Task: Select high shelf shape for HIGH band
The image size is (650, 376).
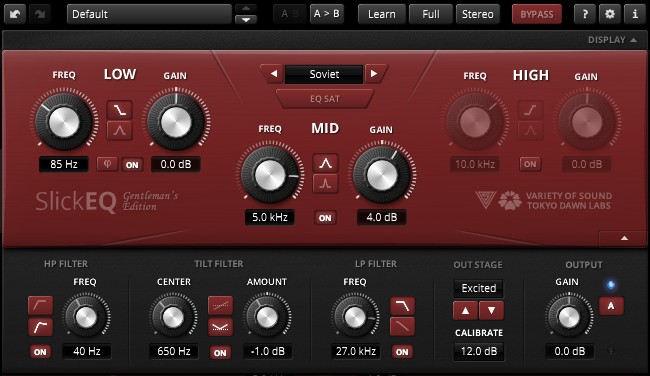Action: tap(531, 110)
